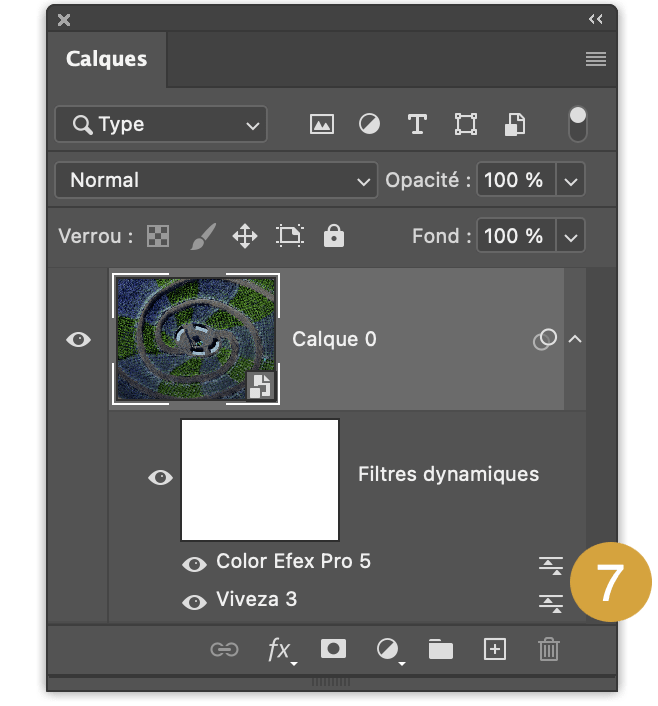
Task: Open Normal blend mode dropdown
Action: [216, 180]
